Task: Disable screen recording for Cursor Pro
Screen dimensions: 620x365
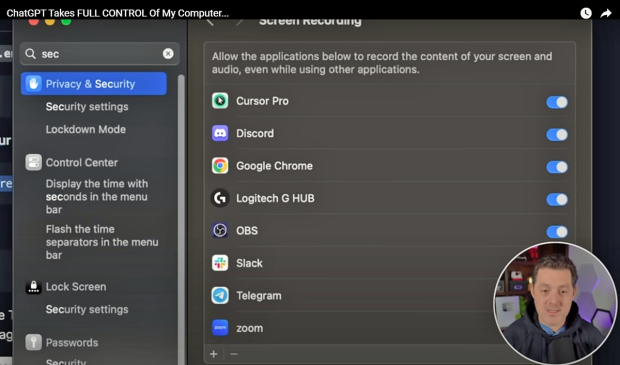Action: tap(557, 102)
